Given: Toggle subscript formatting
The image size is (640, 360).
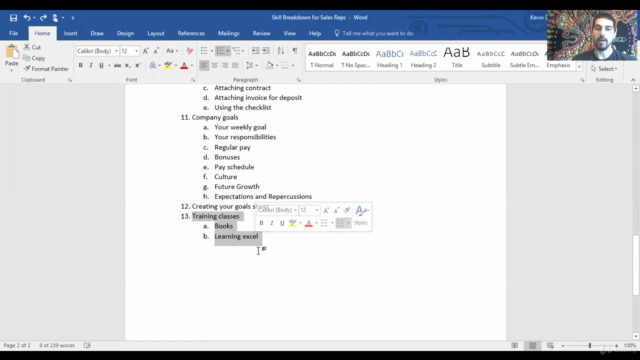Looking at the screenshot, I should (127, 65).
